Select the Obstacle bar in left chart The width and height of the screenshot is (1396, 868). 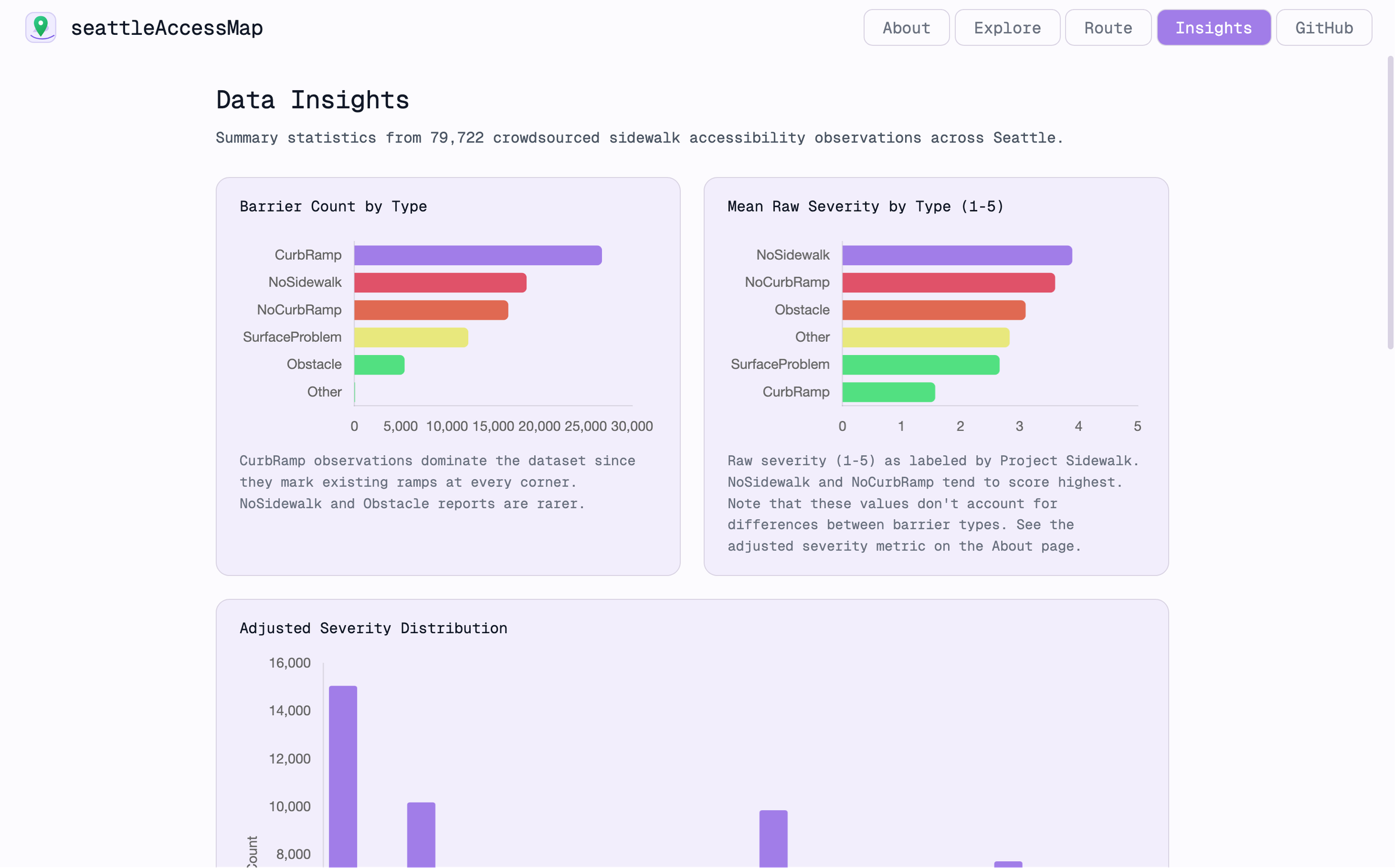click(x=378, y=364)
